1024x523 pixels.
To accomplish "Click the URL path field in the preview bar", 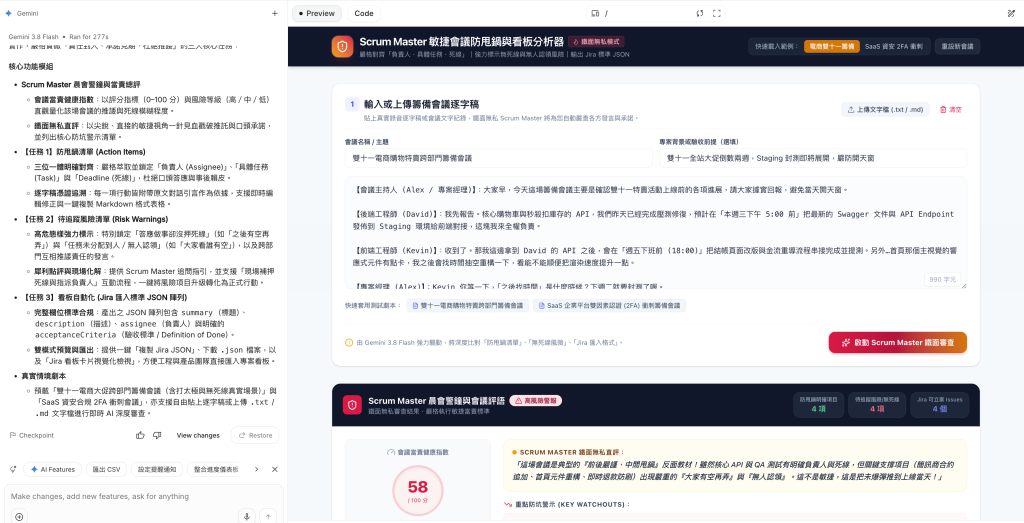I will [647, 13].
